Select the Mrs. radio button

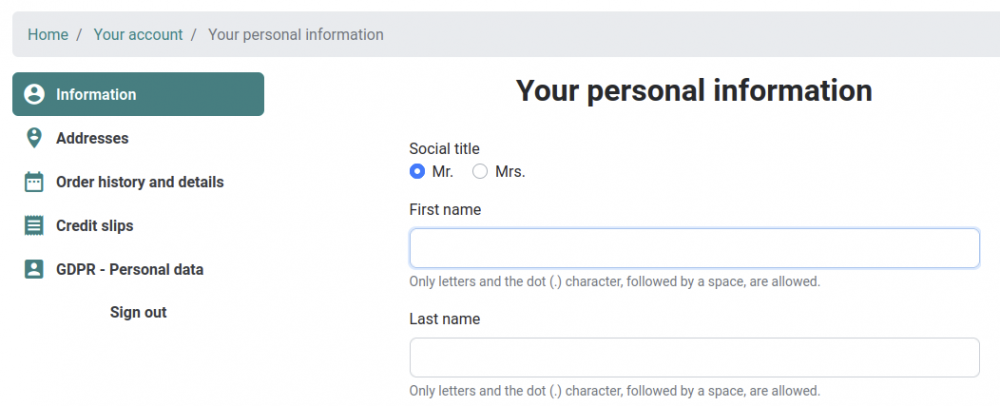point(480,172)
